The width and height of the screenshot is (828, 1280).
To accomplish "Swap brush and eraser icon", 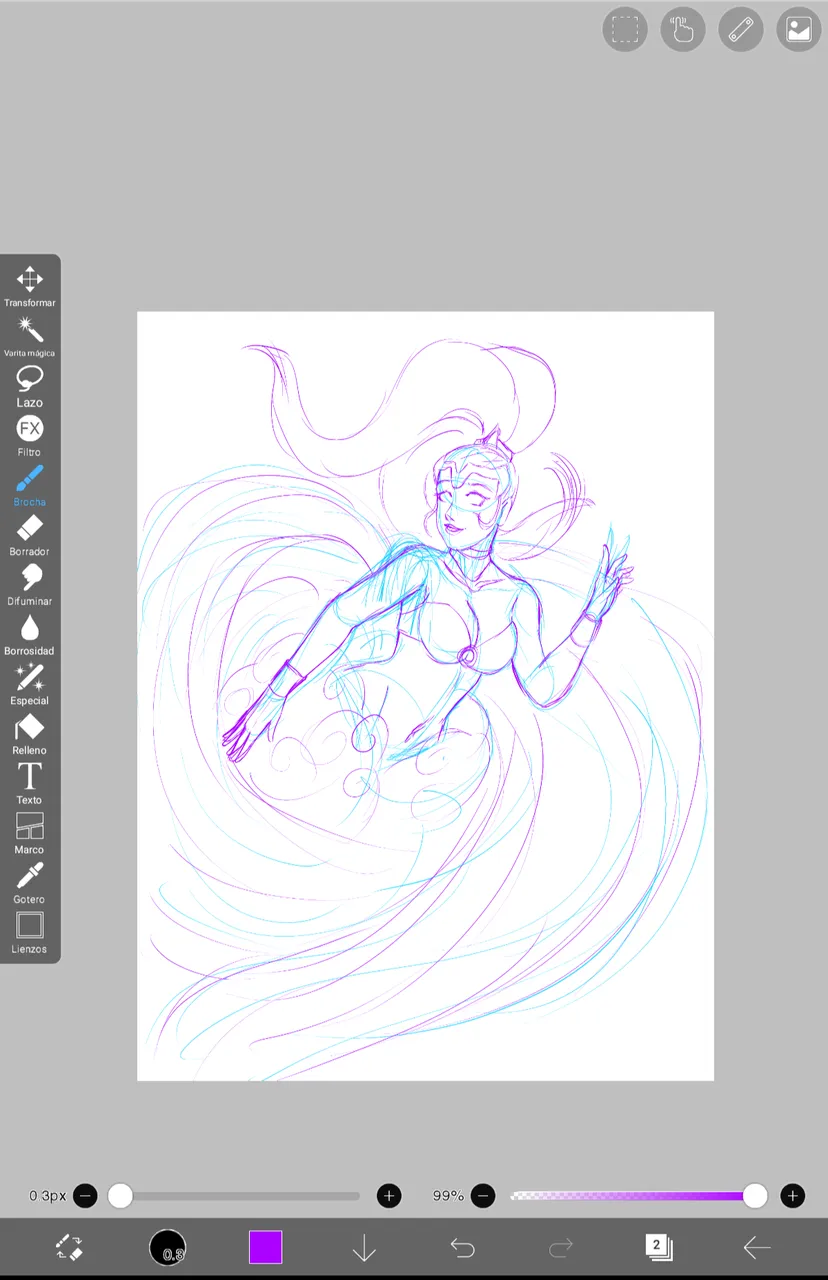I will [x=69, y=1247].
